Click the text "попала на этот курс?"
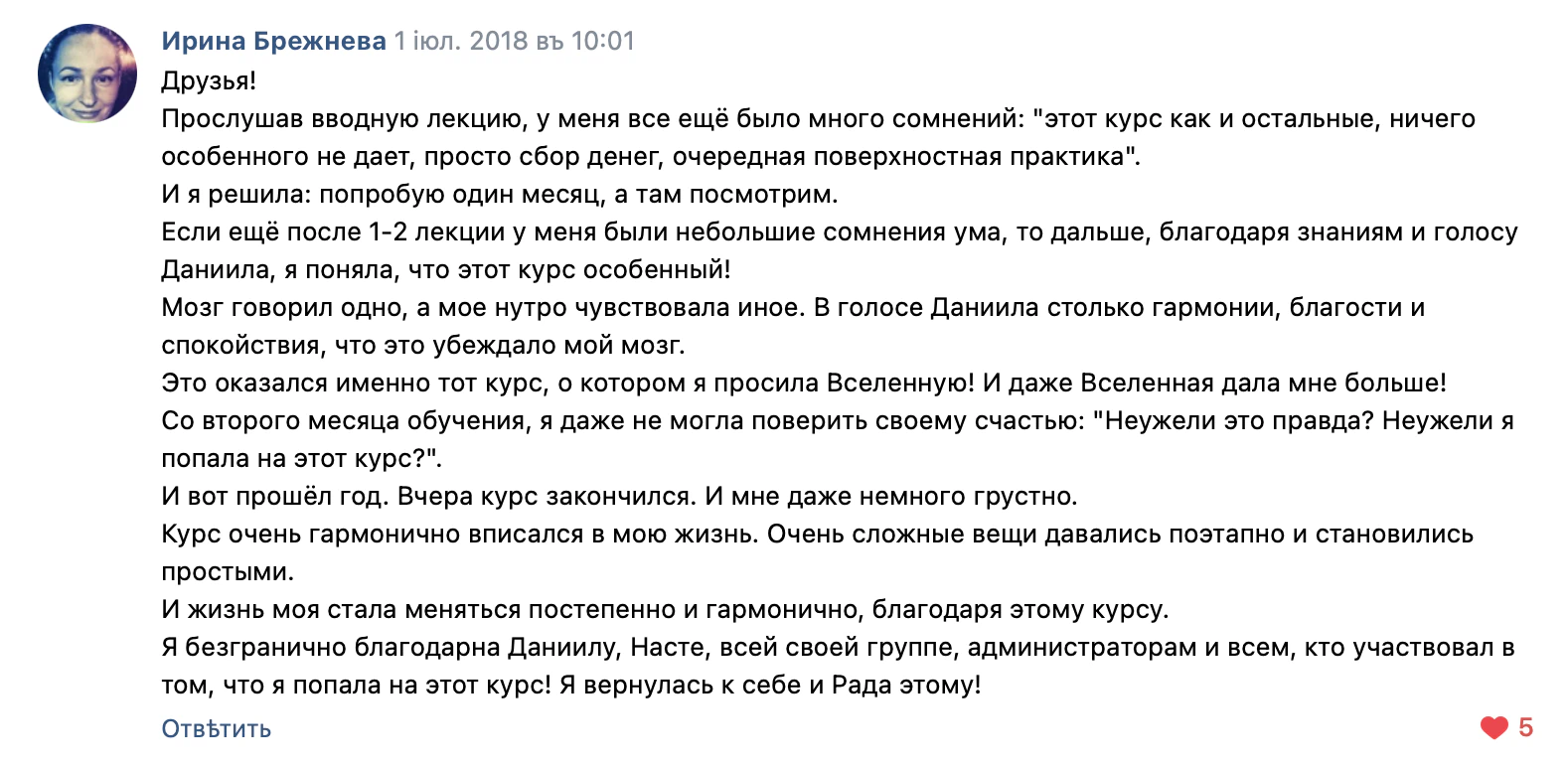The height and width of the screenshot is (769, 1568). tap(302, 459)
